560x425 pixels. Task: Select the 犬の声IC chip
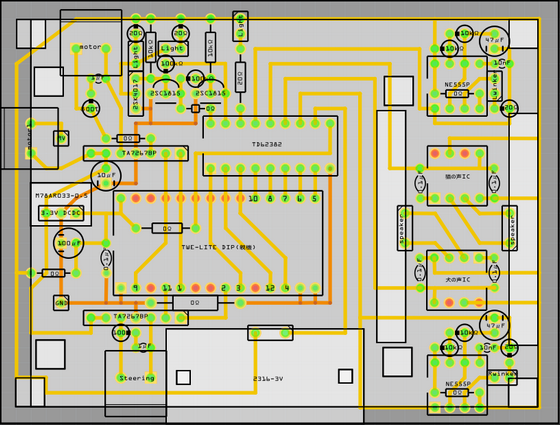[x=457, y=280]
